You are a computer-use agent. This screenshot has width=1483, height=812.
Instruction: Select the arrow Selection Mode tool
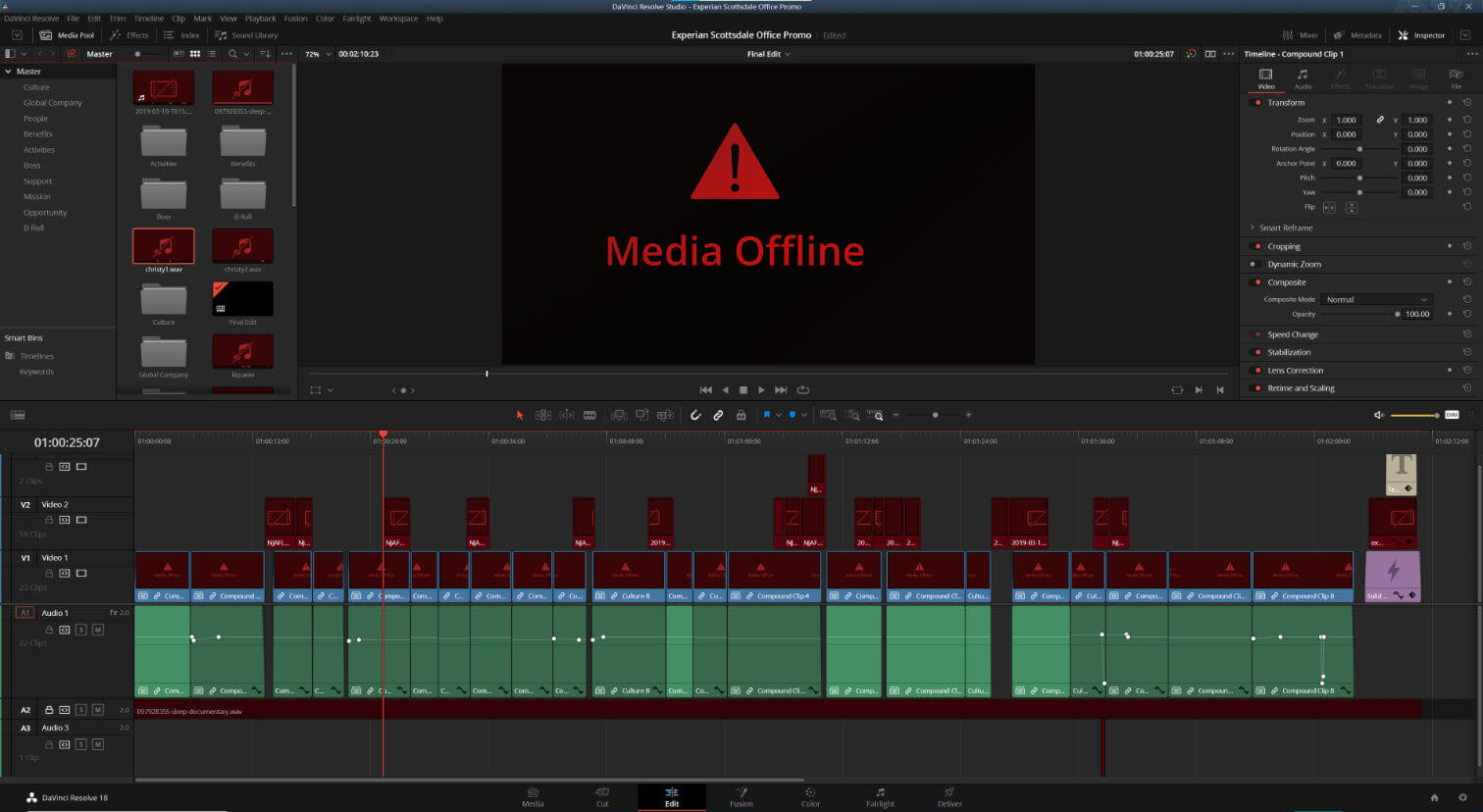pyautogui.click(x=520, y=415)
